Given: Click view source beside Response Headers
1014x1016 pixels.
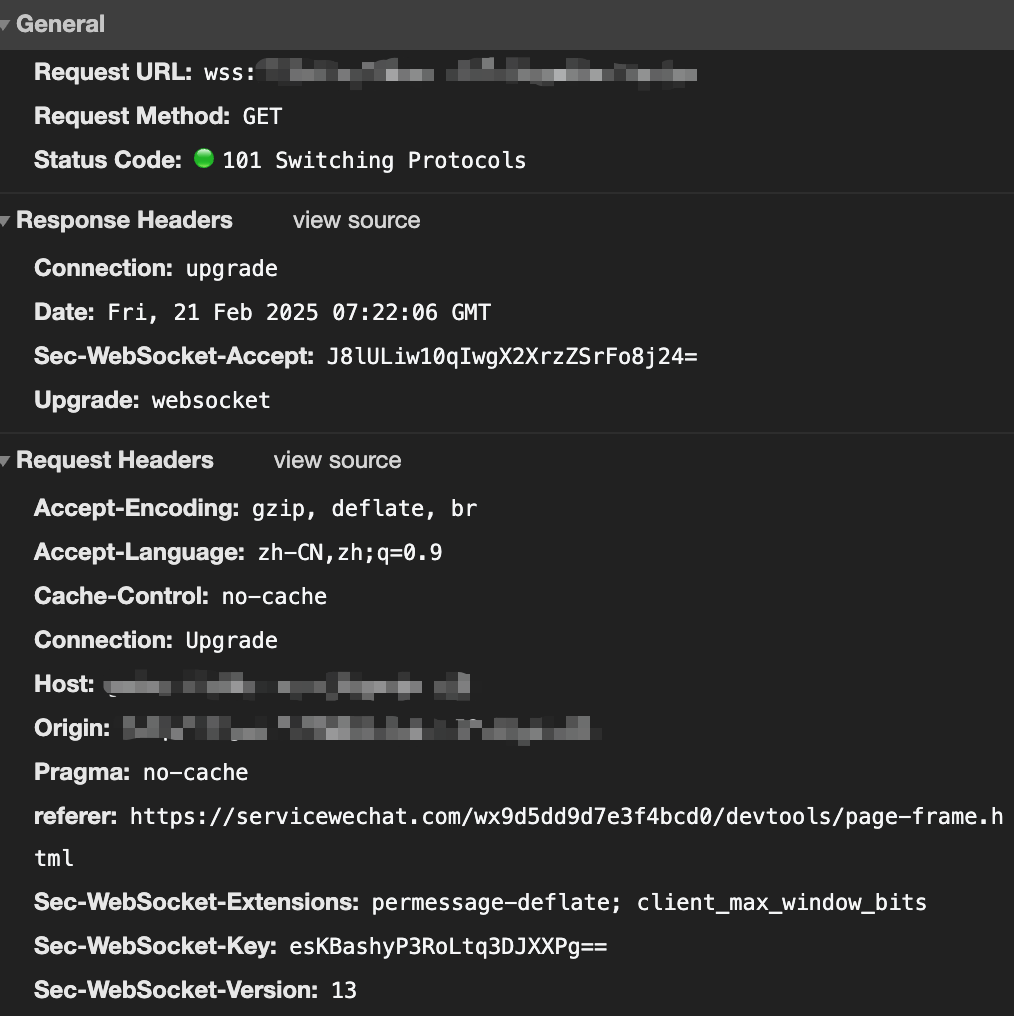Looking at the screenshot, I should click(x=356, y=221).
